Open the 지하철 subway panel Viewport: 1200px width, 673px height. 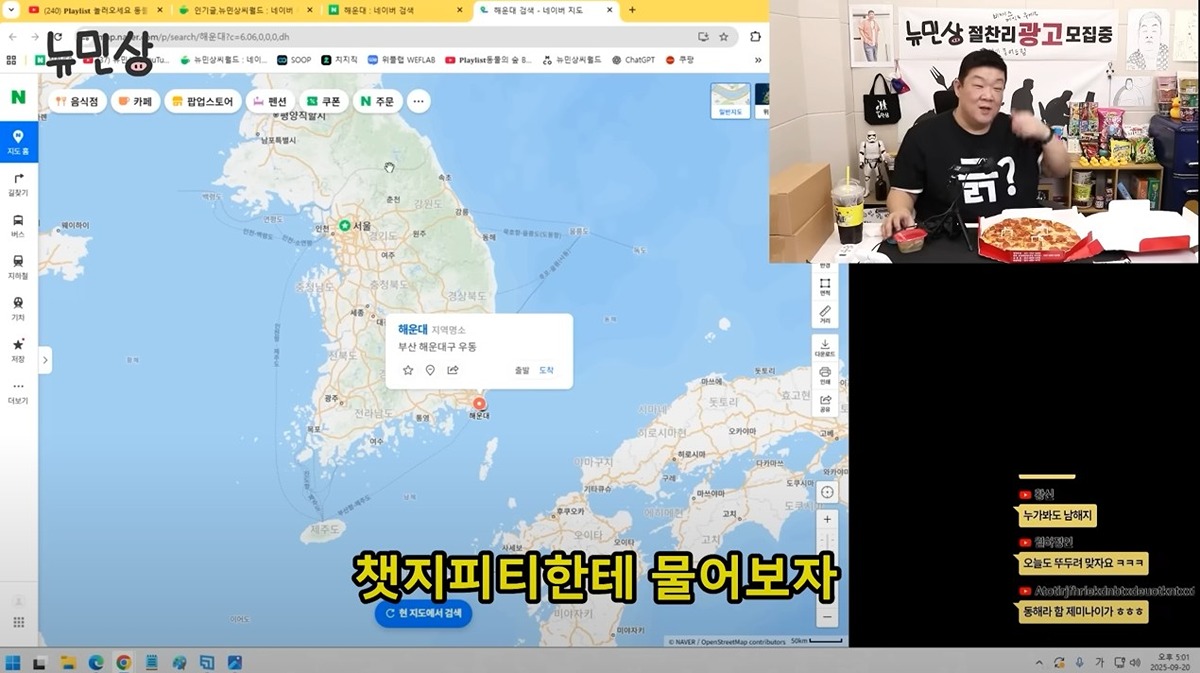[x=18, y=266]
